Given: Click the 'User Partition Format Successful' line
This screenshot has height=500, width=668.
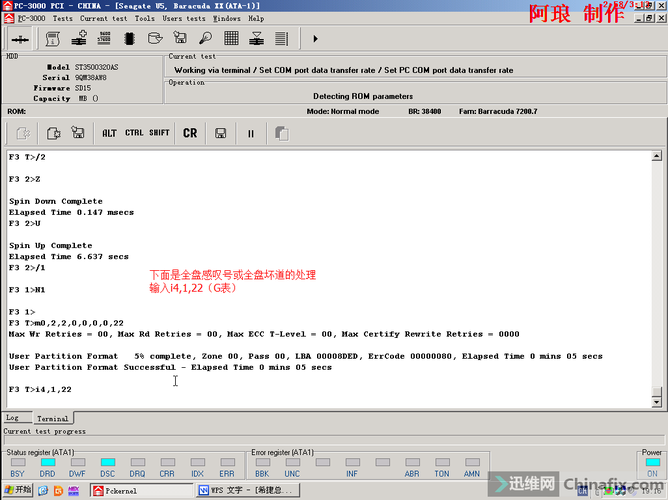Looking at the screenshot, I should tap(170, 367).
